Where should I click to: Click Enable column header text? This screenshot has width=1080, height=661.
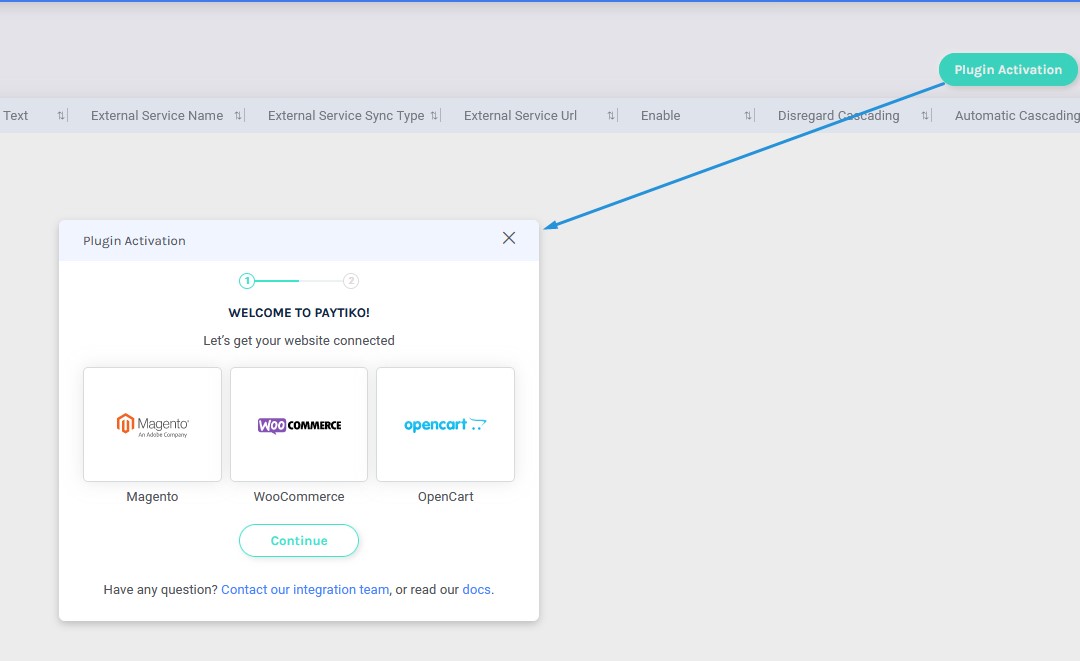pyautogui.click(x=661, y=116)
